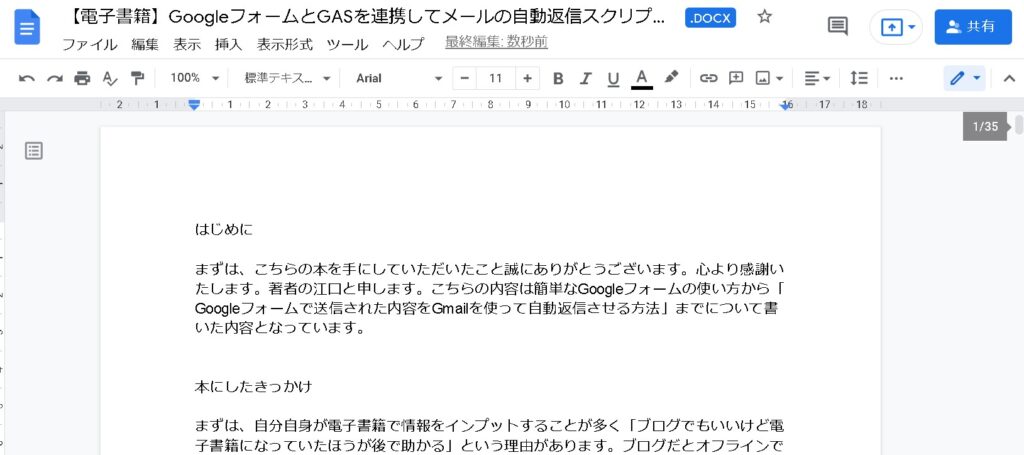
Task: Insert a link with chain icon
Action: point(708,78)
